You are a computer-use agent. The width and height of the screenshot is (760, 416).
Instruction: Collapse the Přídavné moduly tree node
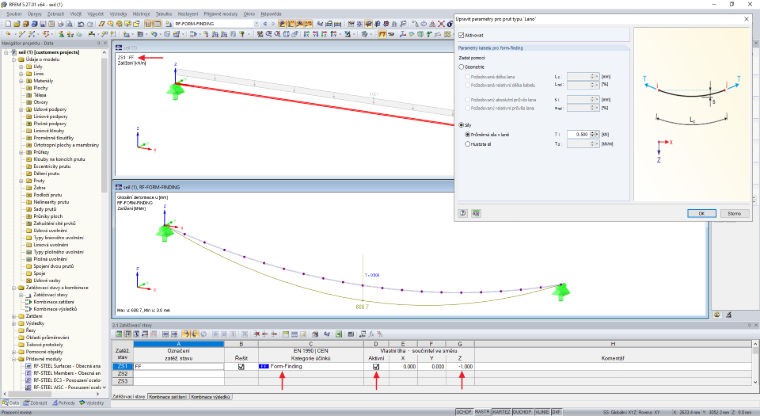click(x=14, y=359)
